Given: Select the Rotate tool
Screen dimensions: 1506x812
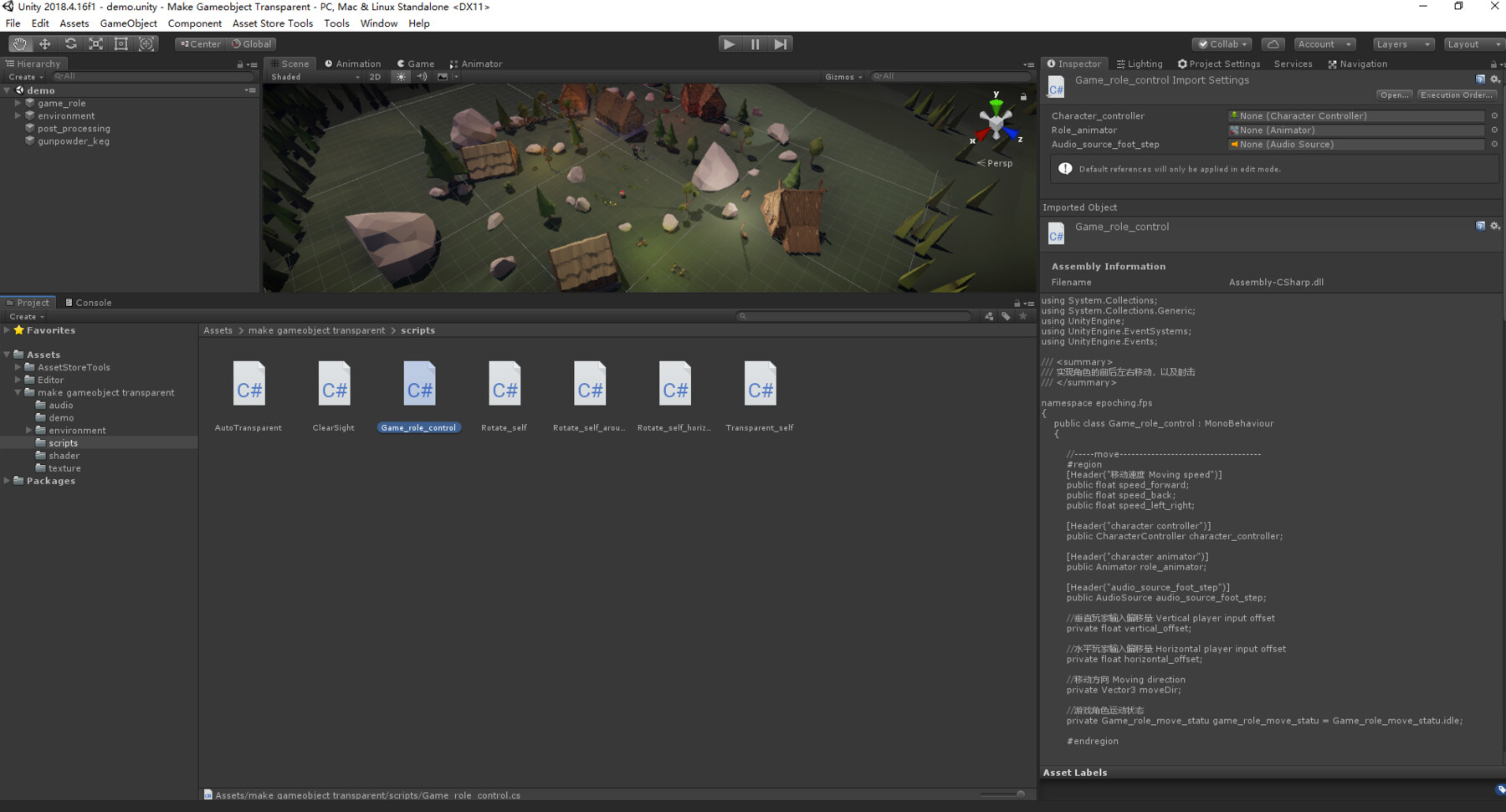Looking at the screenshot, I should [70, 43].
